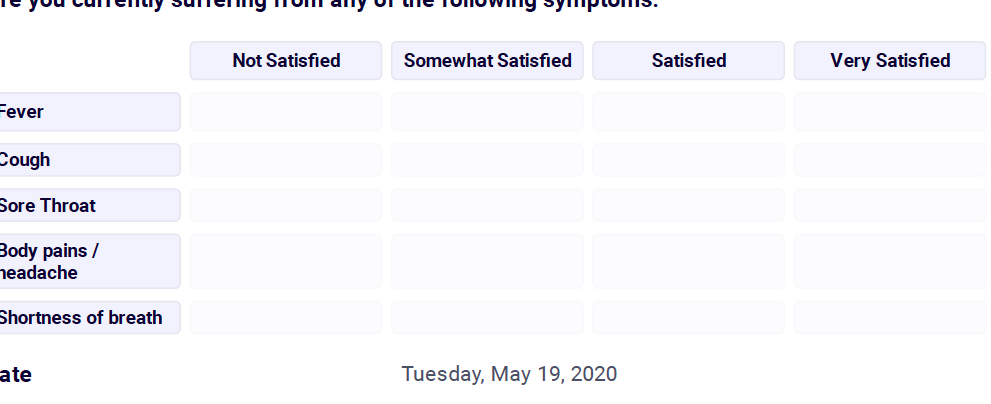The image size is (991, 404).
Task: Mark Not Satisfied for Shortness of breath
Action: [286, 318]
